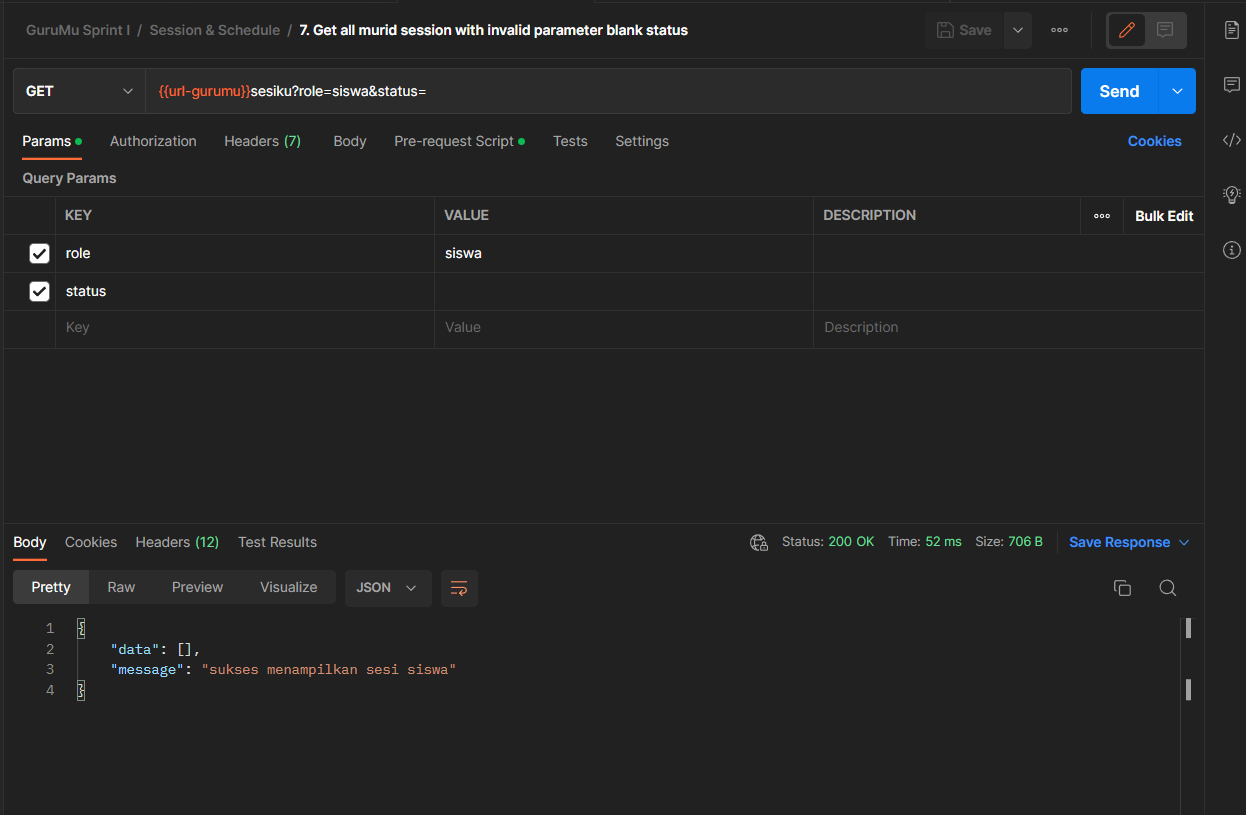This screenshot has height=815, width=1246.
Task: Open the info icon in right sidebar
Action: pyautogui.click(x=1231, y=249)
